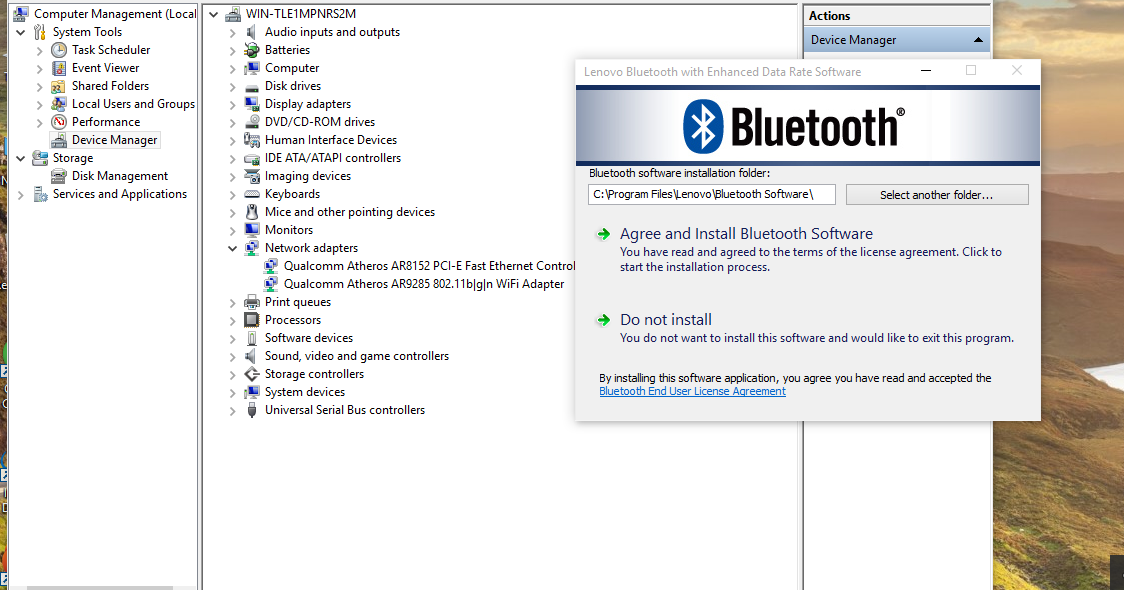Click the IDE ATA/ATAPI controllers icon

(x=251, y=158)
